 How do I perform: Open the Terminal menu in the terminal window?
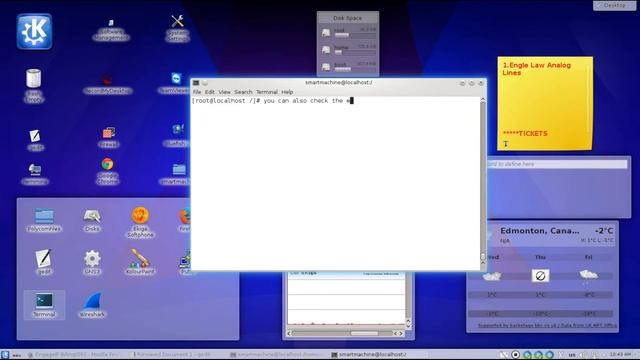(267, 92)
